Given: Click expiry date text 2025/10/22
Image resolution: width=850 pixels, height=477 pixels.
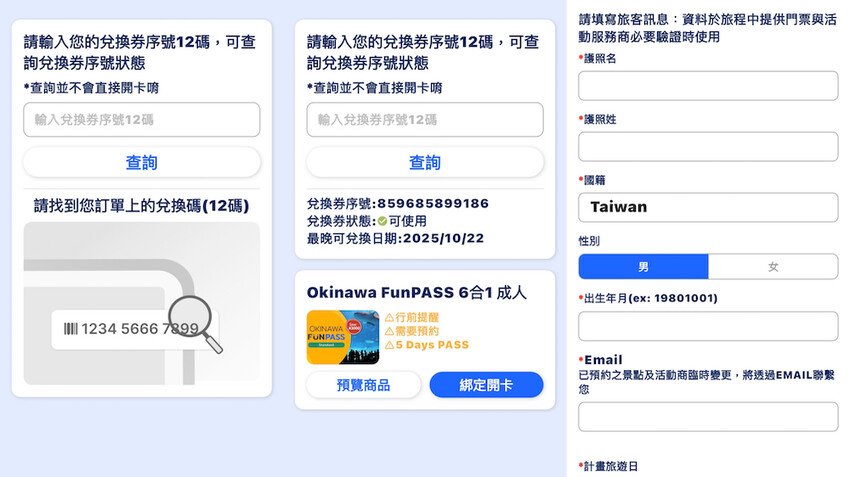Looking at the screenshot, I should 443,238.
